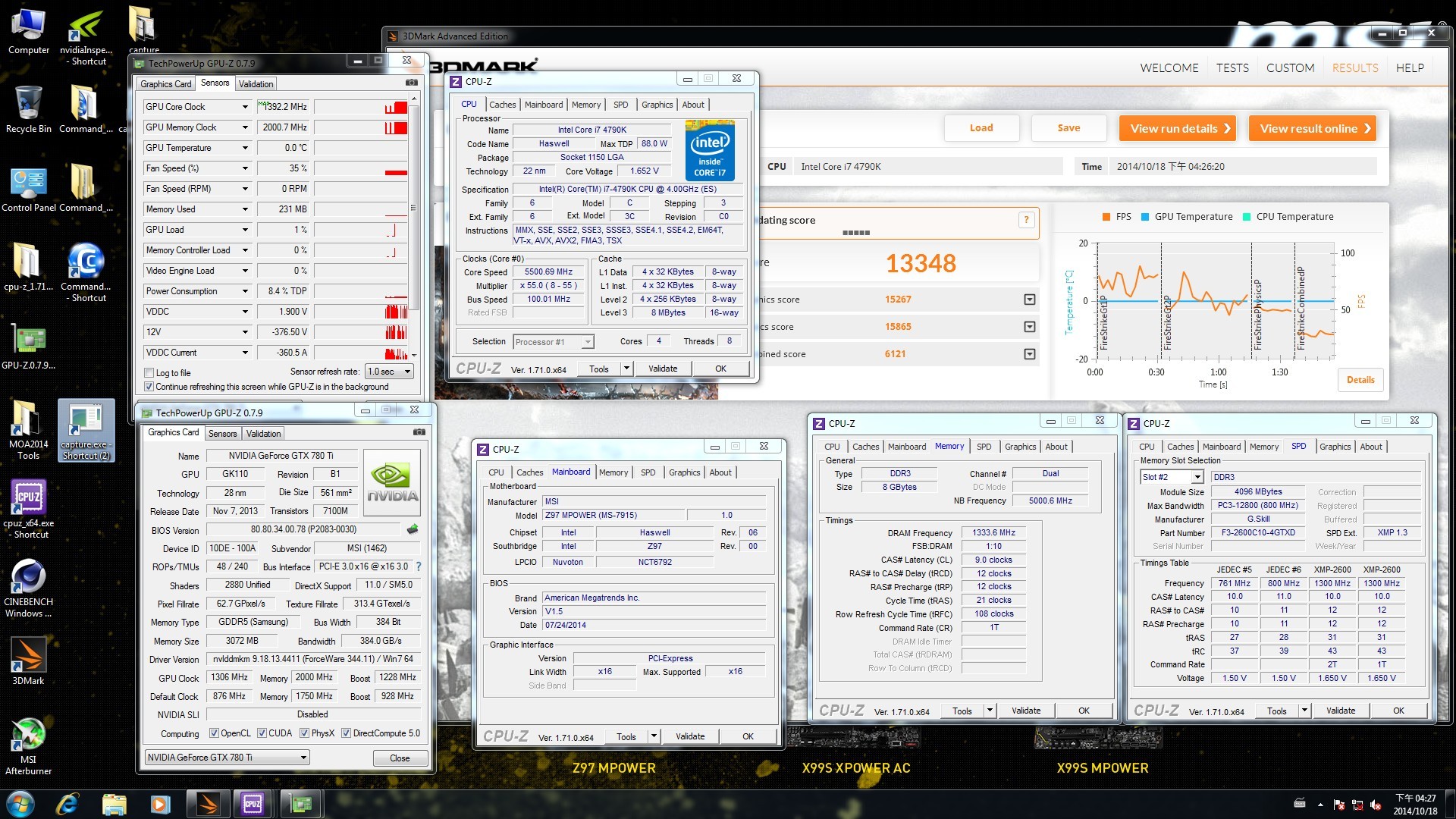
Task: Launch the cpuz_x64.exe shortcut icon
Action: pos(29,510)
